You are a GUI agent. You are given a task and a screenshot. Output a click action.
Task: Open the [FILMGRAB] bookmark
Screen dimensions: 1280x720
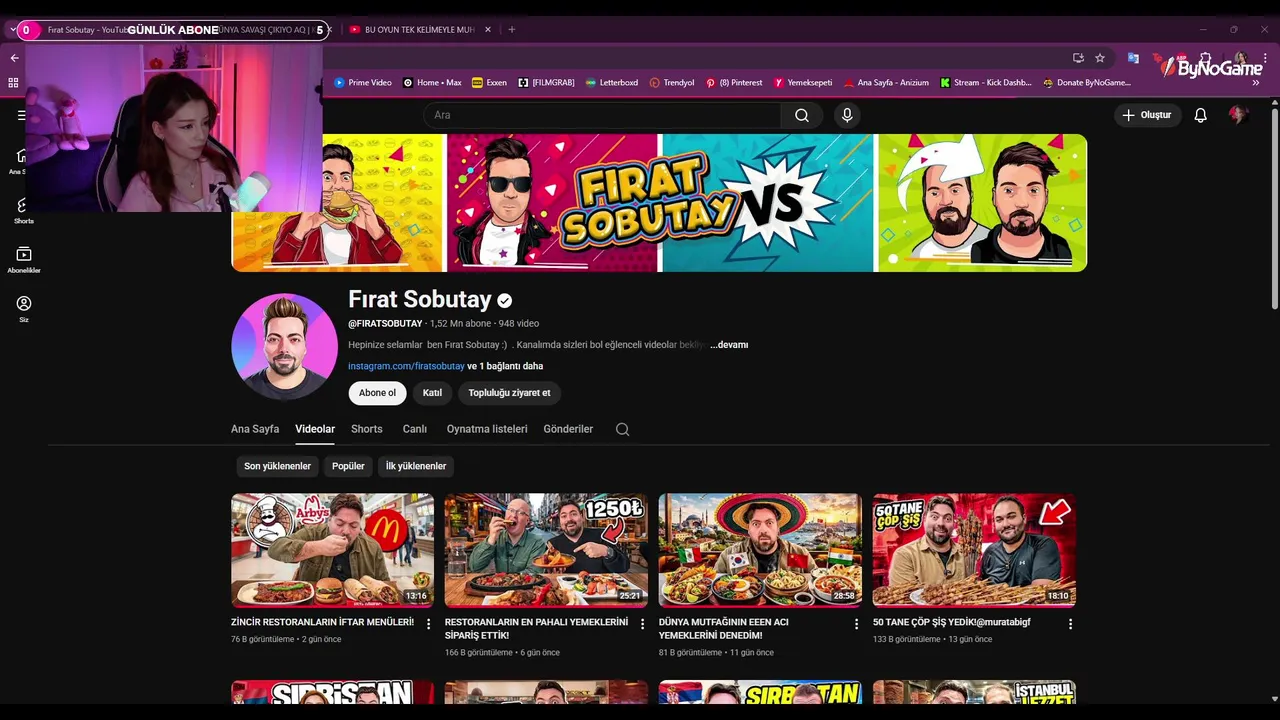point(546,83)
